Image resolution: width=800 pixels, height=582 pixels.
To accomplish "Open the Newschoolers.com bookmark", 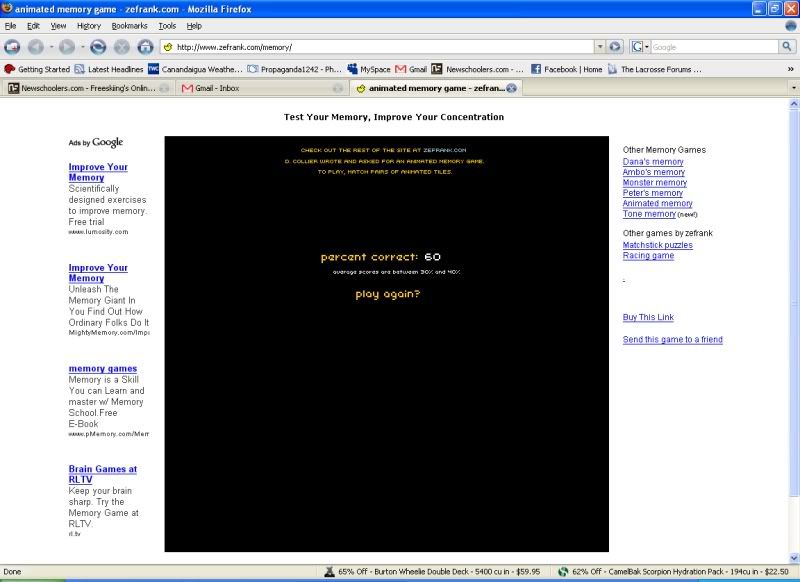I will click(478, 69).
